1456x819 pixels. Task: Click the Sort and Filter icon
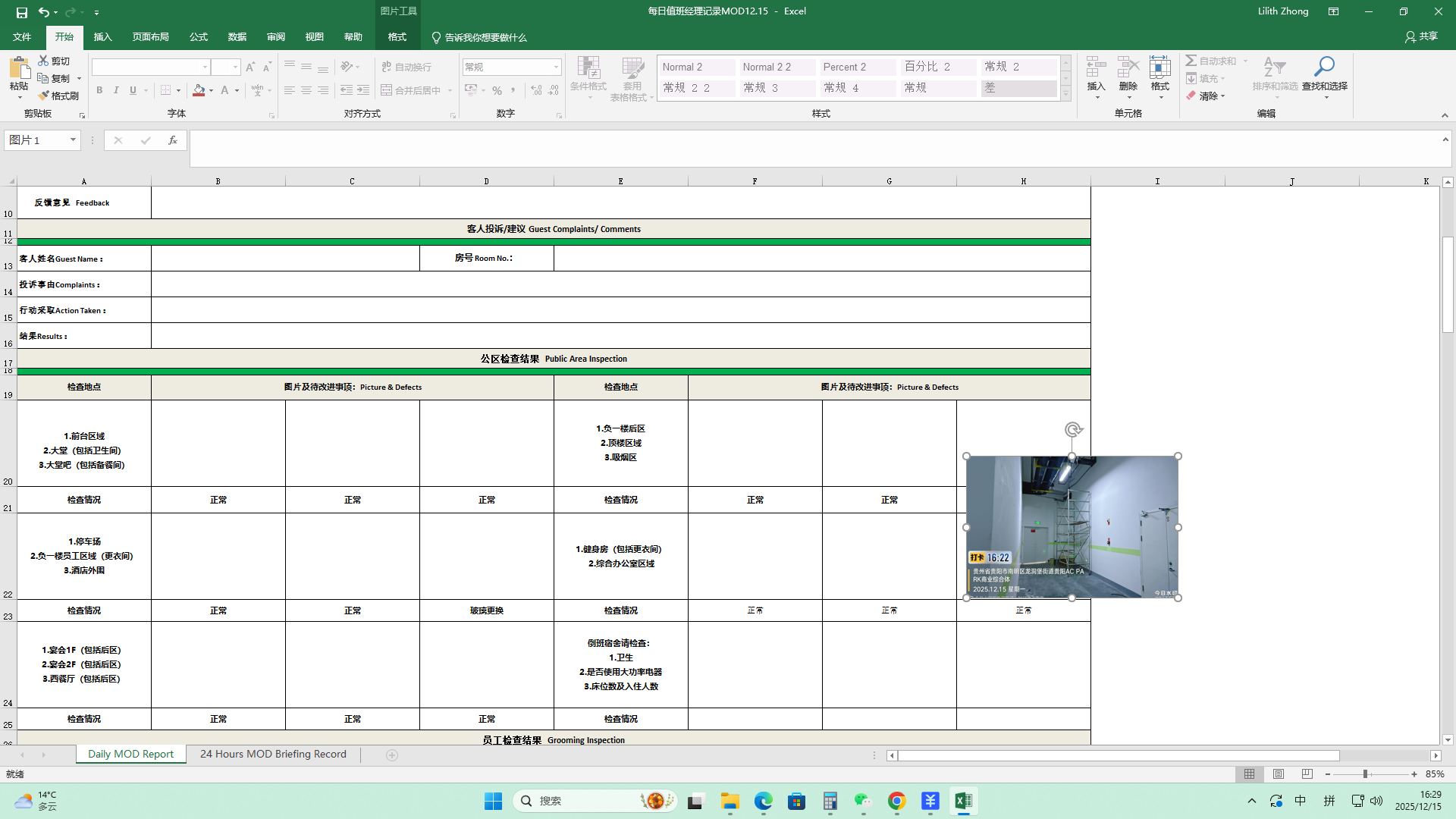(1275, 67)
